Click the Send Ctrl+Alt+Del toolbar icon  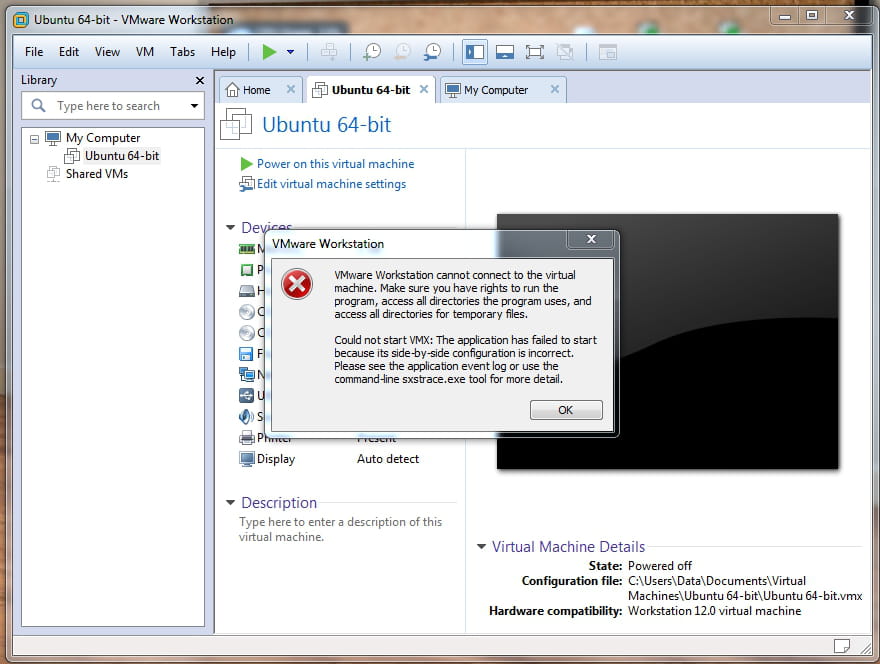pyautogui.click(x=329, y=52)
